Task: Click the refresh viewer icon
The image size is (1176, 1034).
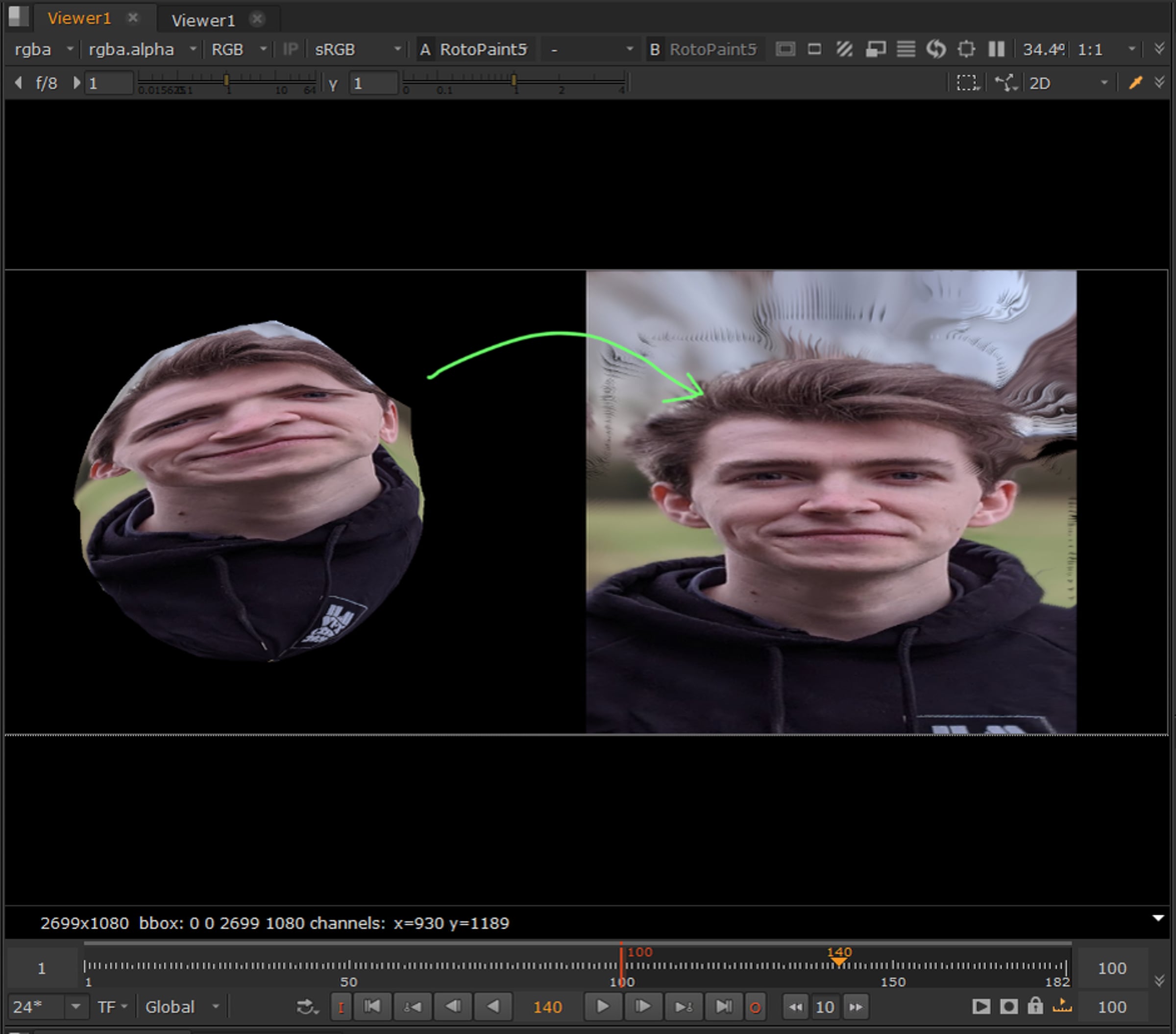Action: tap(936, 49)
